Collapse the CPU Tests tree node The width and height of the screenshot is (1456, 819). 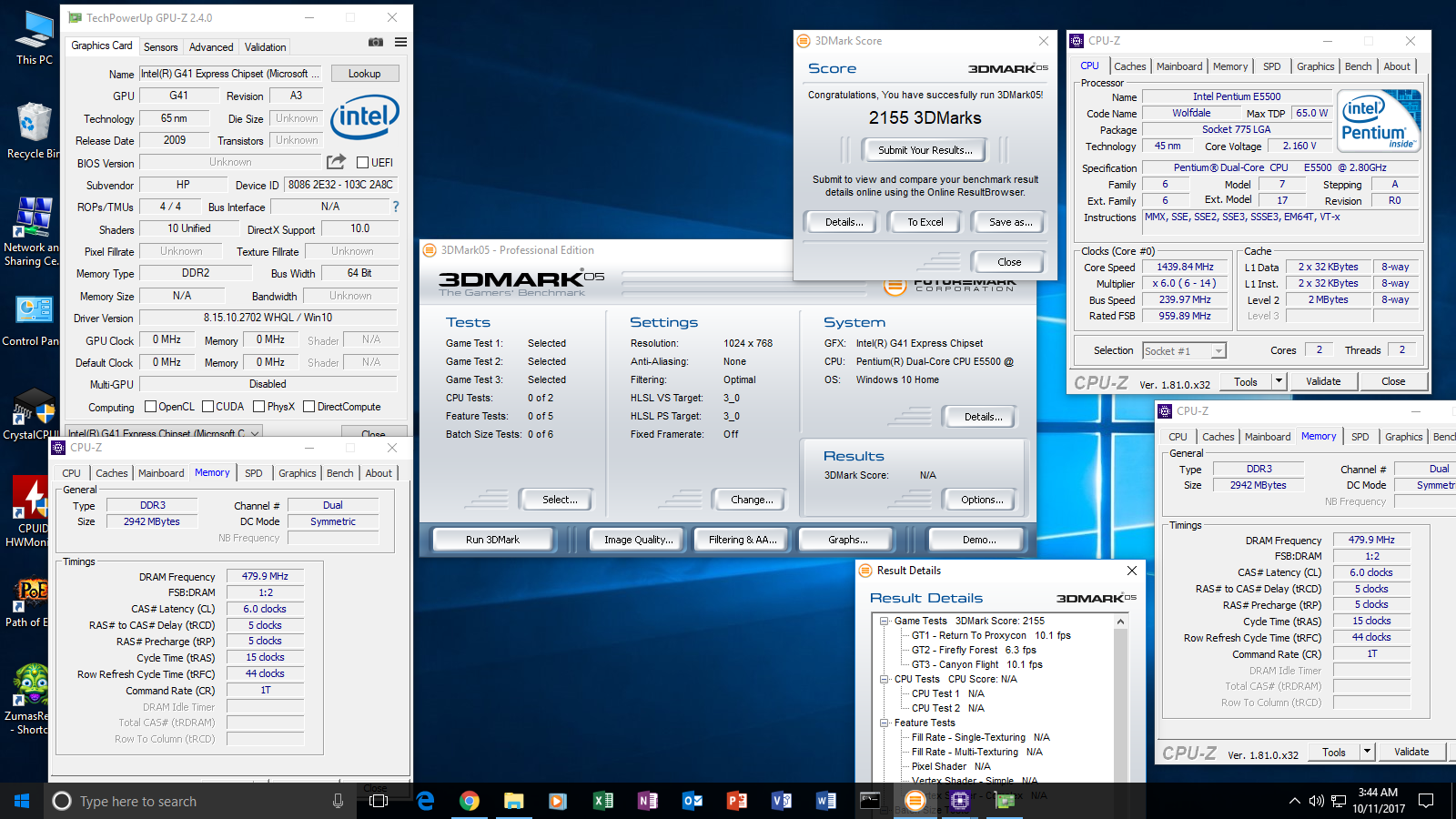(884, 679)
